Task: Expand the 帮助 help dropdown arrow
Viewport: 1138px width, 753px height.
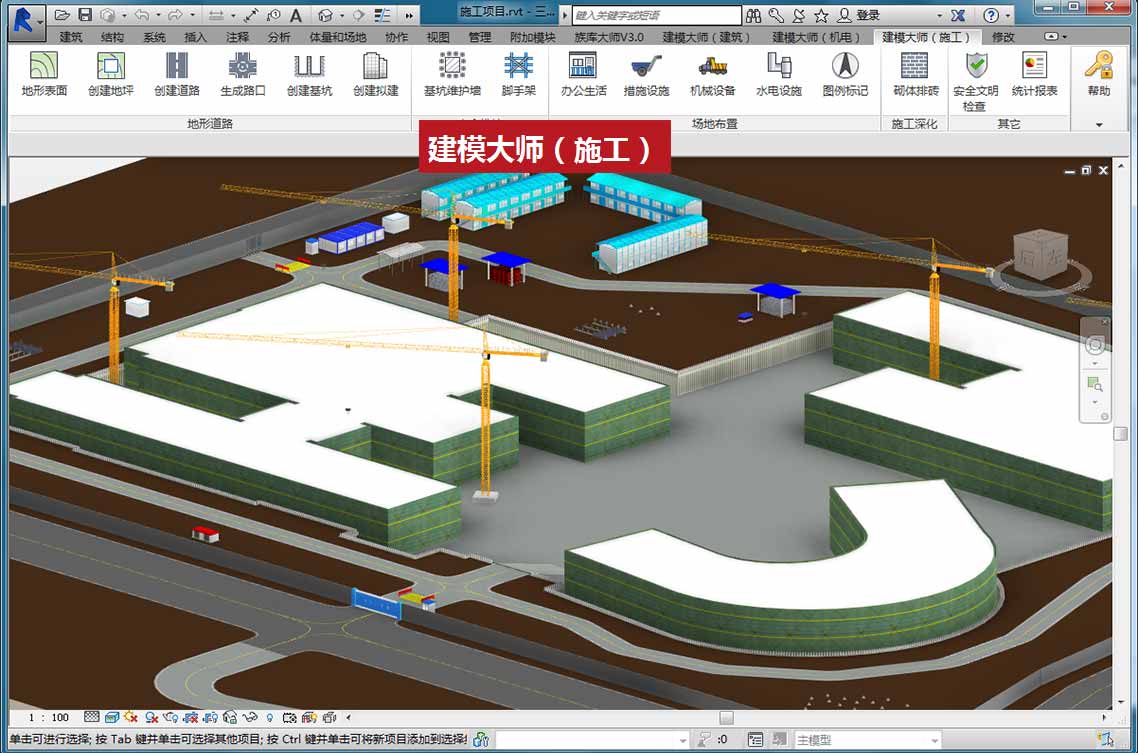Action: [1099, 125]
